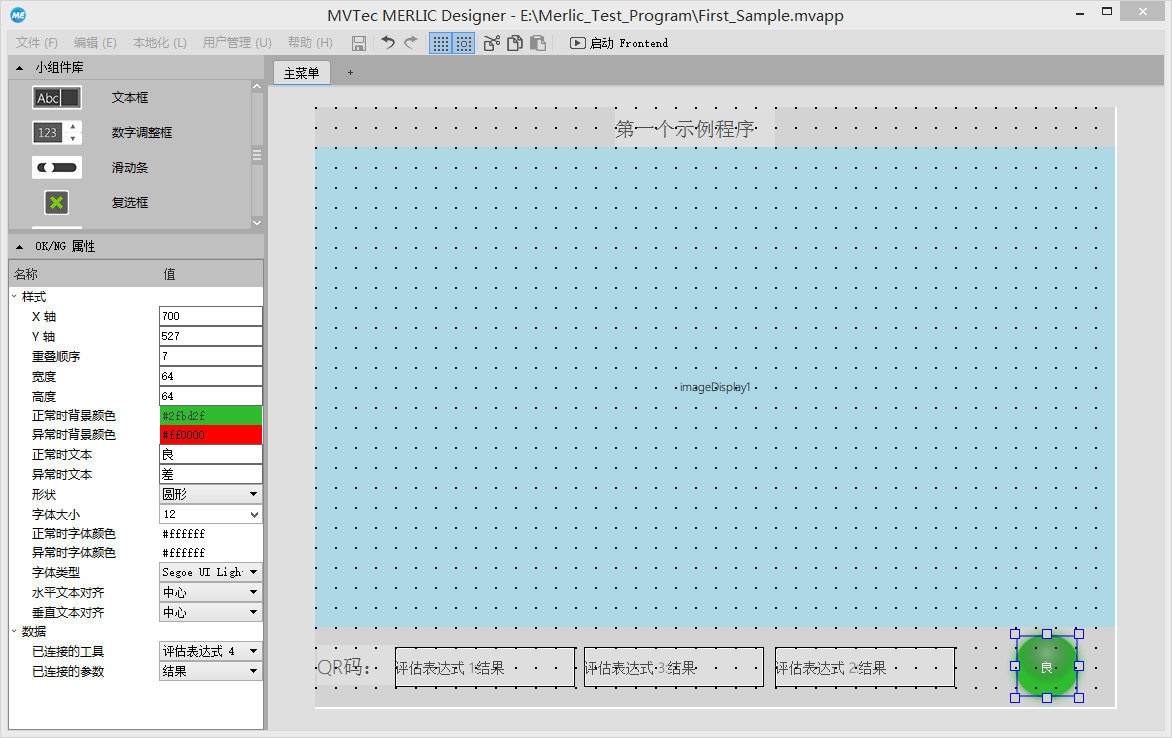Open the 已连接的工具 dropdown
Viewport: 1172px width, 738px height.
click(253, 651)
